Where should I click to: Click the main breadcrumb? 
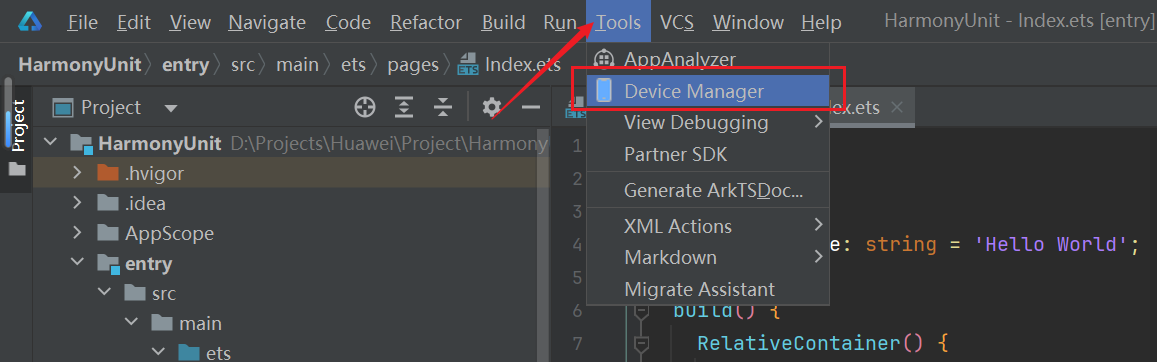point(297,65)
